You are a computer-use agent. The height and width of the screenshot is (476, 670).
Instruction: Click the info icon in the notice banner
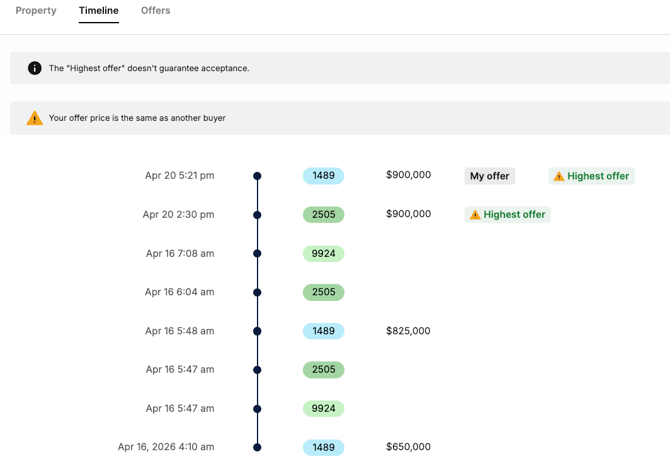34,68
